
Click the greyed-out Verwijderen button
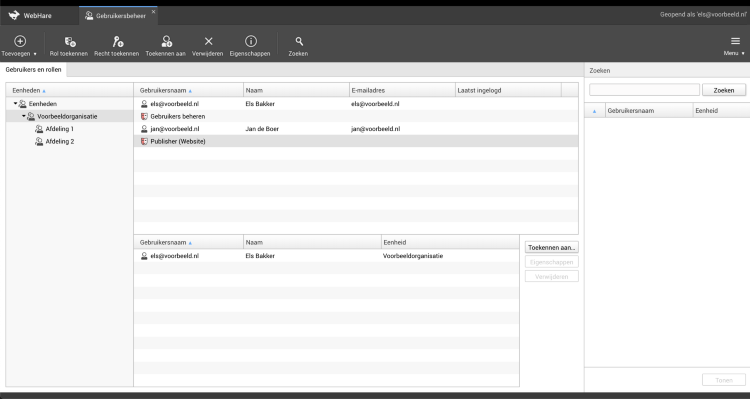pyautogui.click(x=551, y=277)
